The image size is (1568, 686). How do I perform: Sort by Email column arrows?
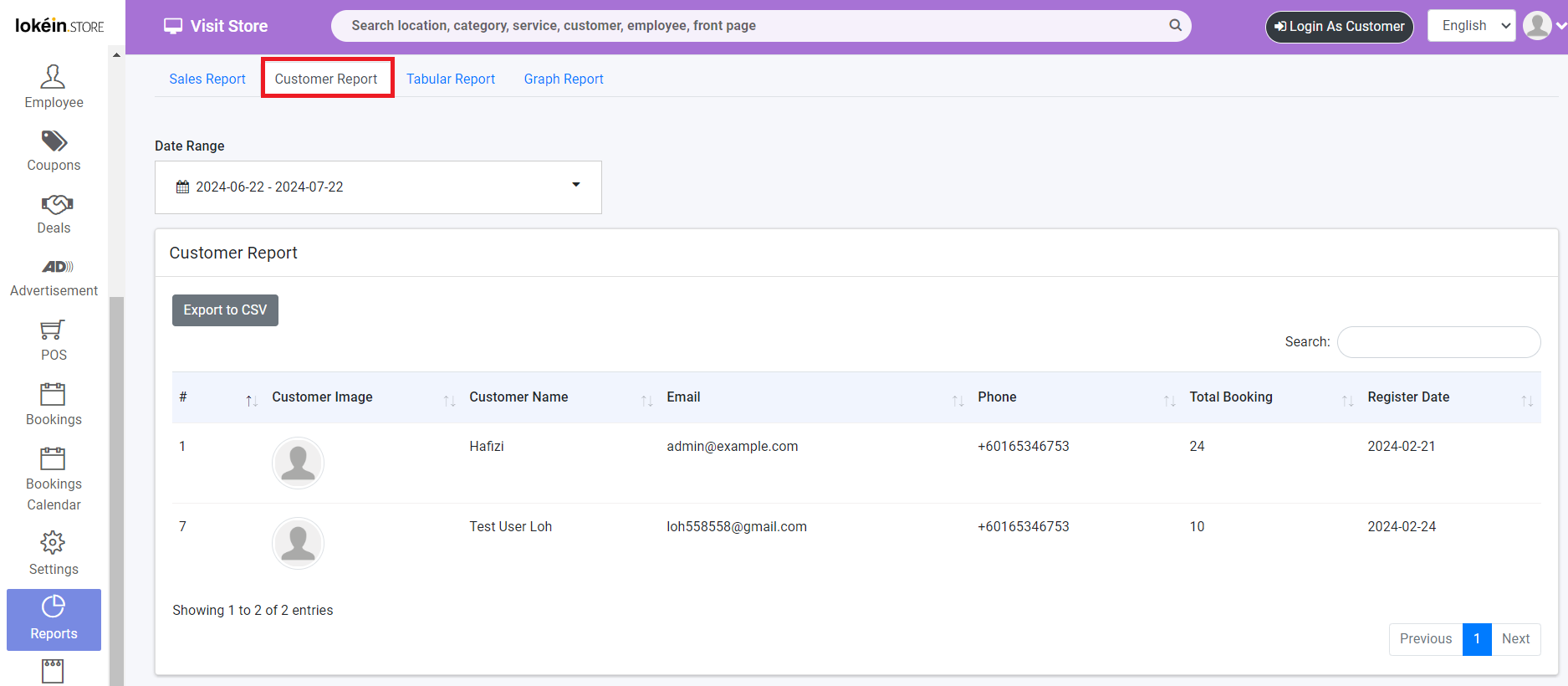[x=958, y=402]
